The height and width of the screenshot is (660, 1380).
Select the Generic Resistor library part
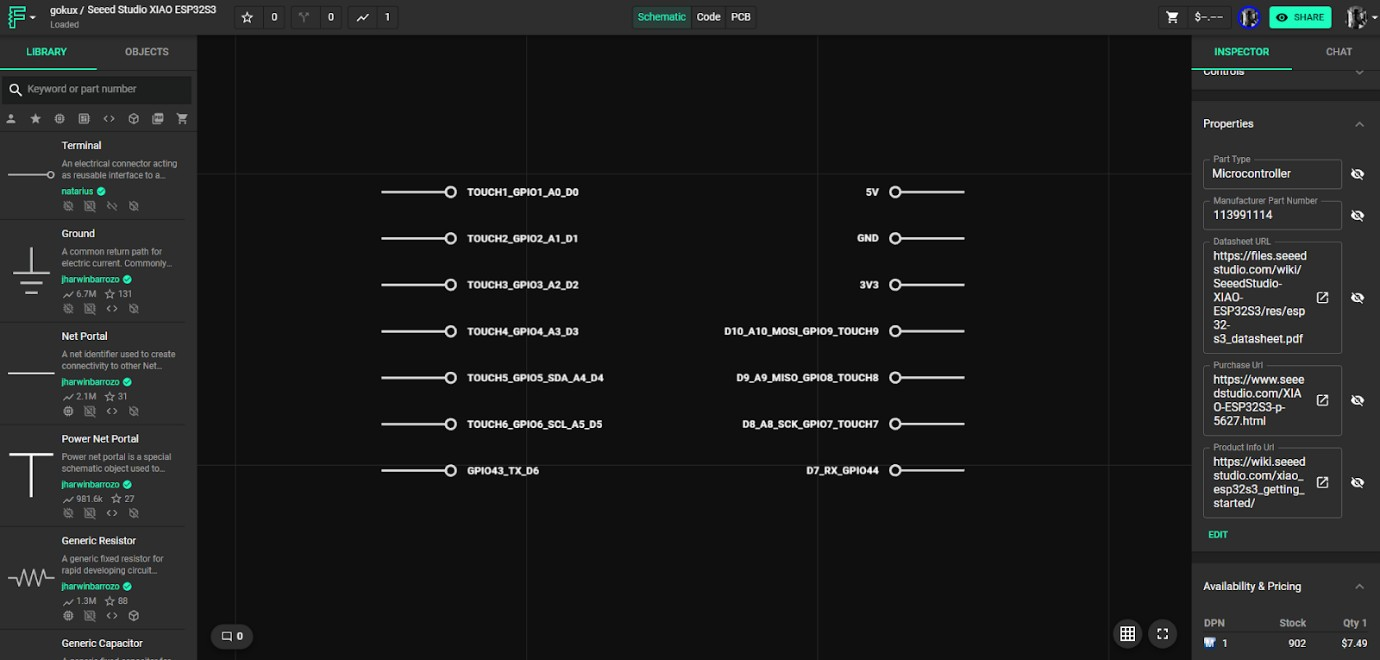[x=92, y=578]
